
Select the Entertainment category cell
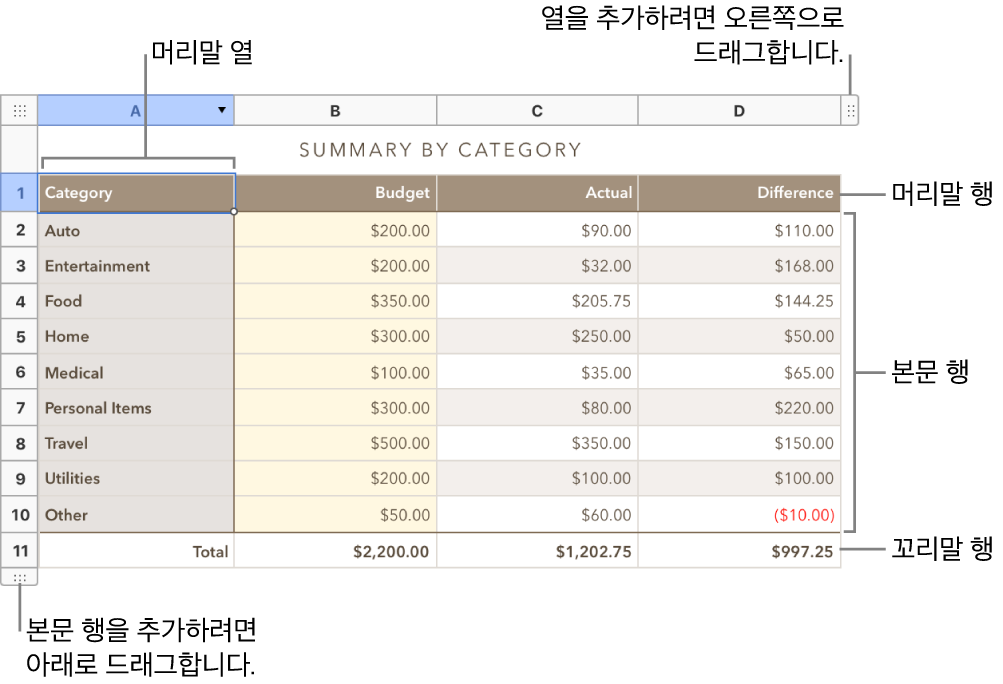(x=137, y=266)
